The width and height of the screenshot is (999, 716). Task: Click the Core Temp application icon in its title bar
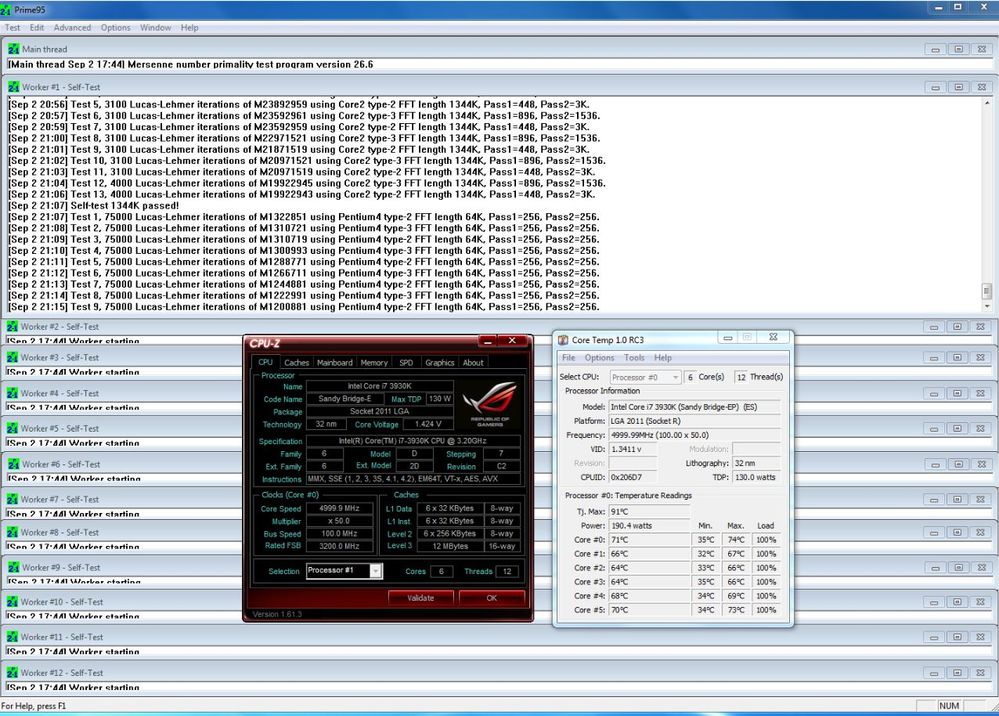564,338
